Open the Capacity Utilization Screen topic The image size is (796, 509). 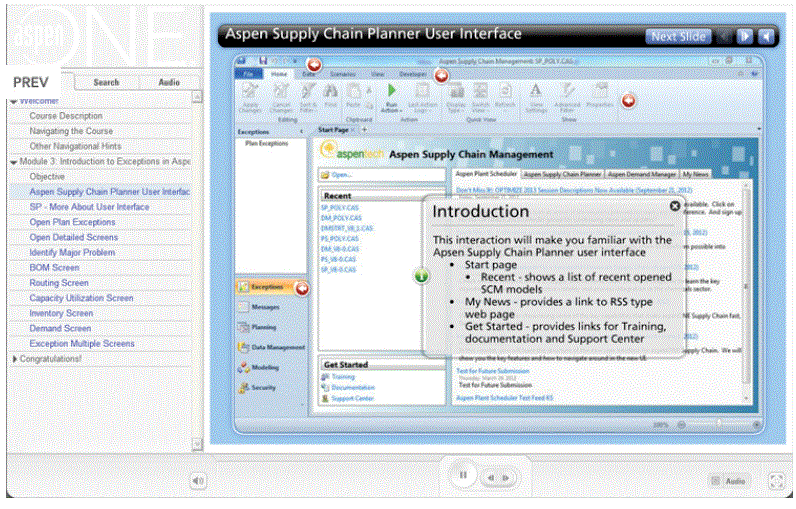pos(81,298)
